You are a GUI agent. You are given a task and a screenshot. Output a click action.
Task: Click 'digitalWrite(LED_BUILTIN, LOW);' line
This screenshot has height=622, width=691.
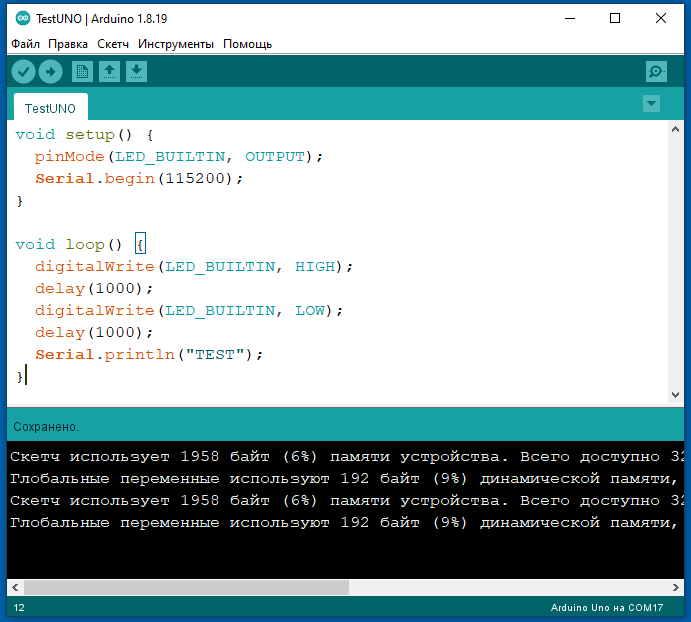(189, 311)
